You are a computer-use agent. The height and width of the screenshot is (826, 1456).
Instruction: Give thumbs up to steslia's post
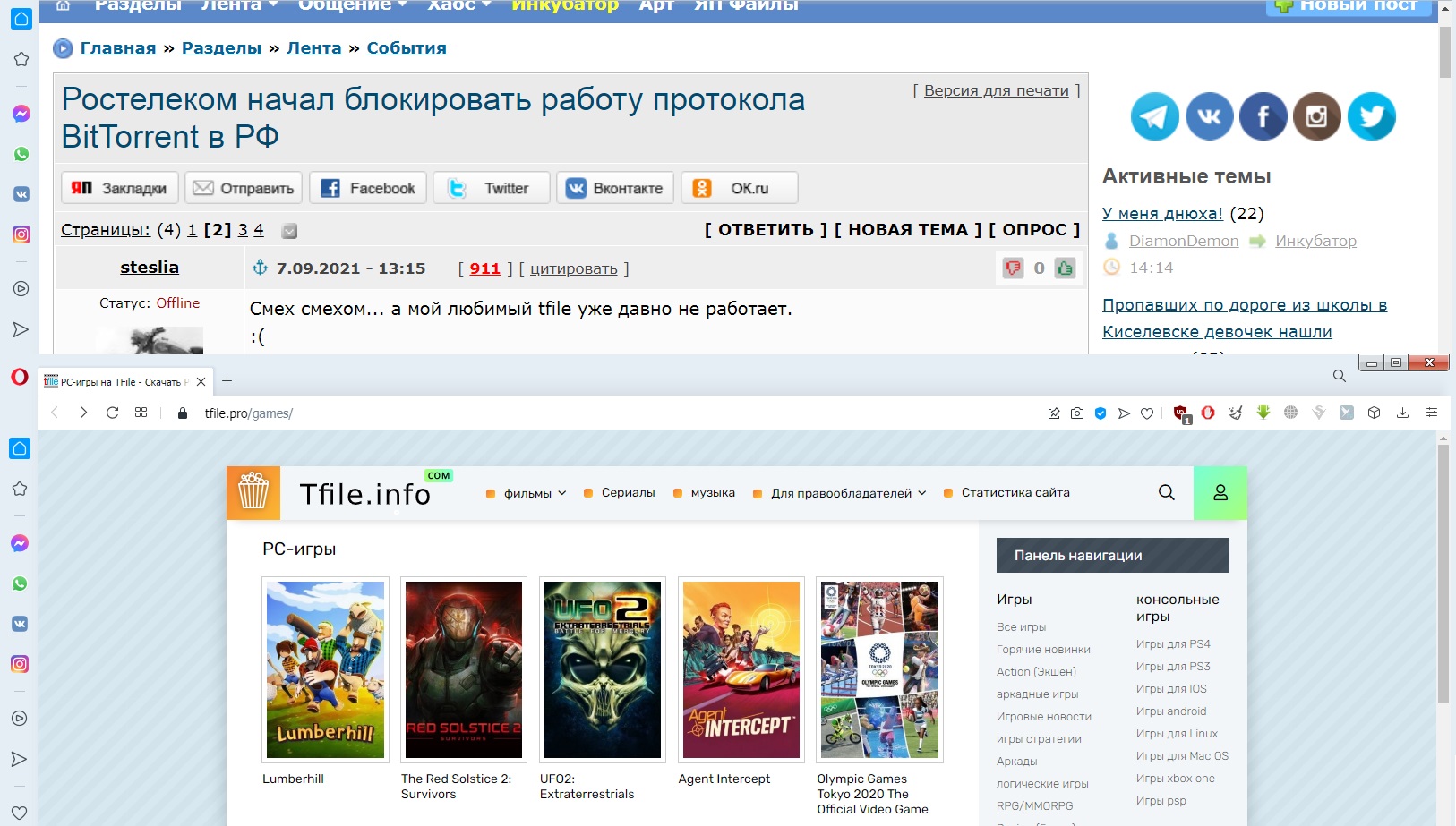pyautogui.click(x=1065, y=268)
